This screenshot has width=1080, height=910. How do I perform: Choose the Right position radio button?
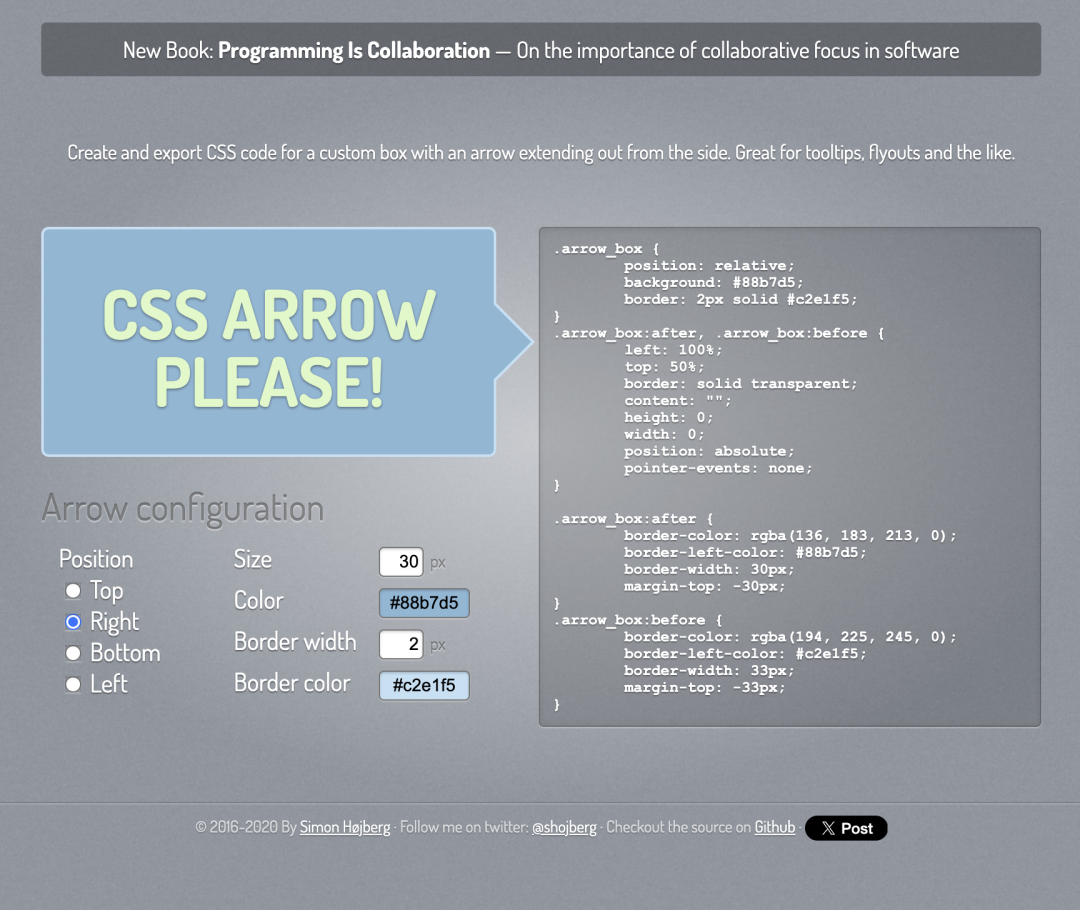(x=73, y=622)
